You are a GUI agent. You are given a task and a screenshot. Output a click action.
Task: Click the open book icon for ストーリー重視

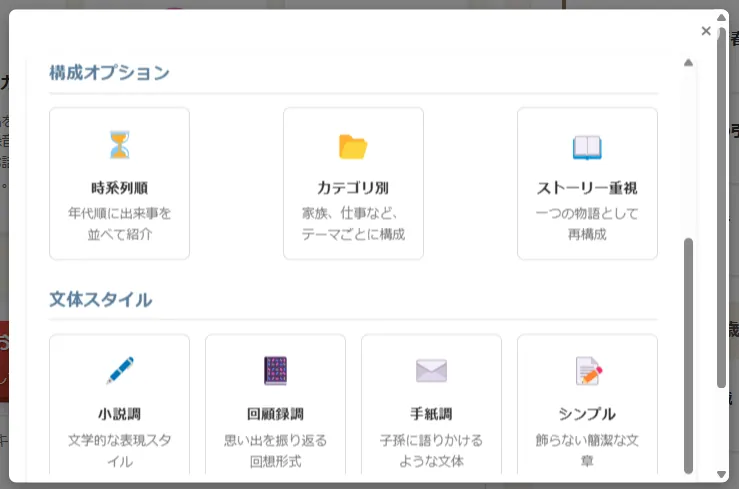click(587, 147)
